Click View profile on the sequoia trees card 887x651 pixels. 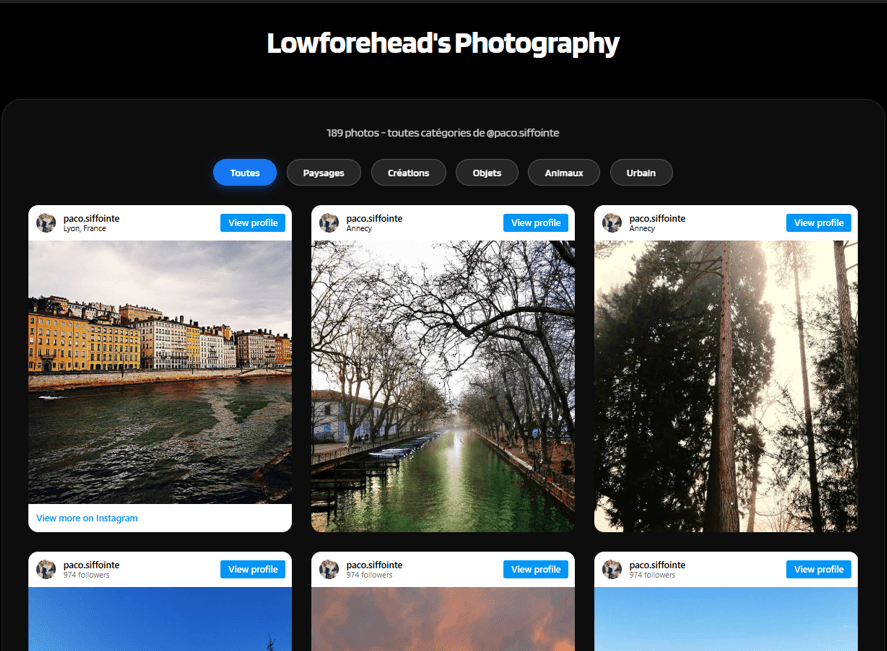pyautogui.click(x=818, y=222)
